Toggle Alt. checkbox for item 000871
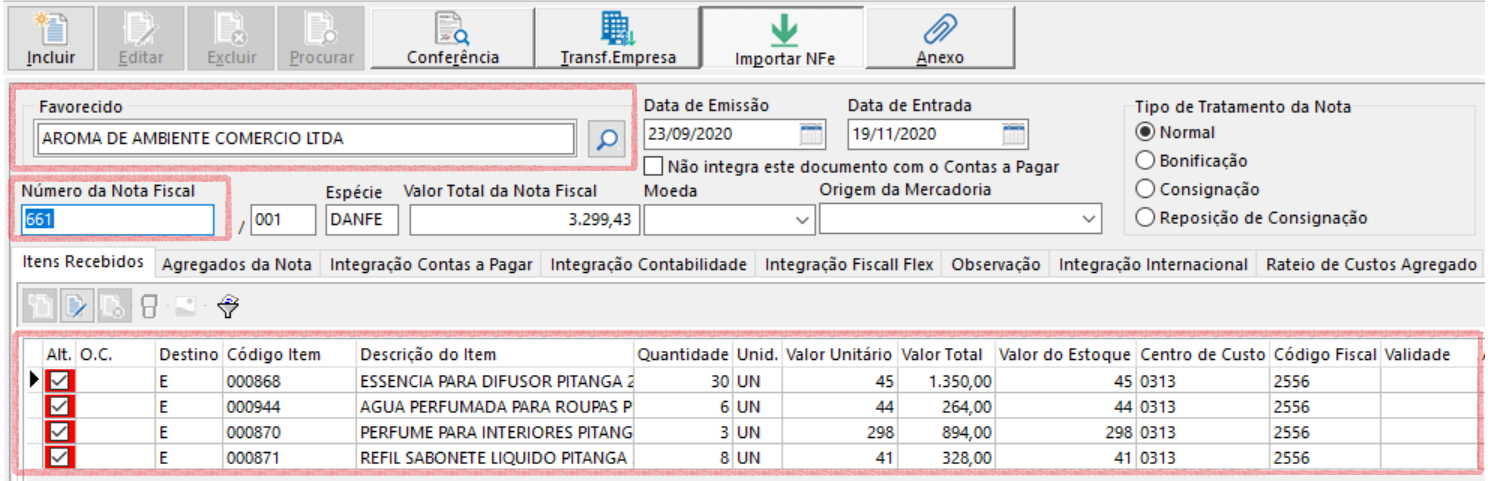The width and height of the screenshot is (1488, 481). click(x=60, y=458)
